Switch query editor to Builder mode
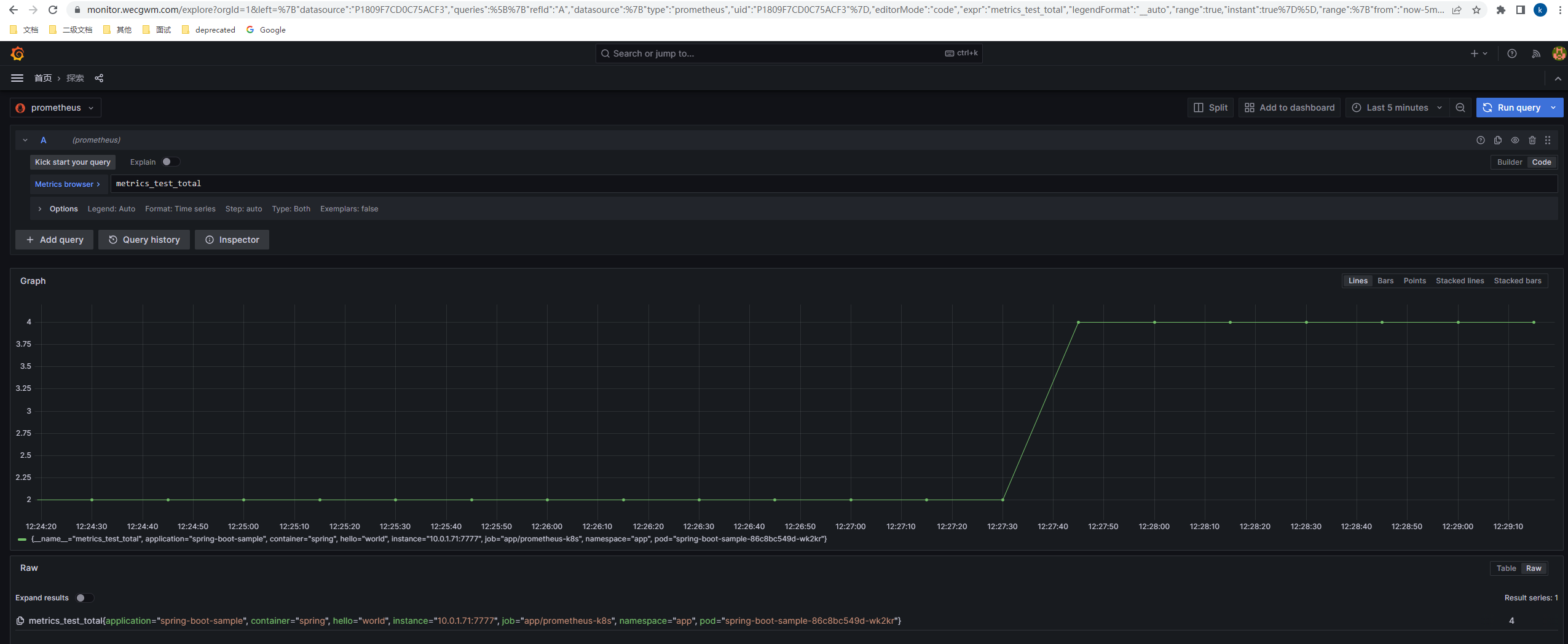1568x644 pixels. [x=1509, y=162]
